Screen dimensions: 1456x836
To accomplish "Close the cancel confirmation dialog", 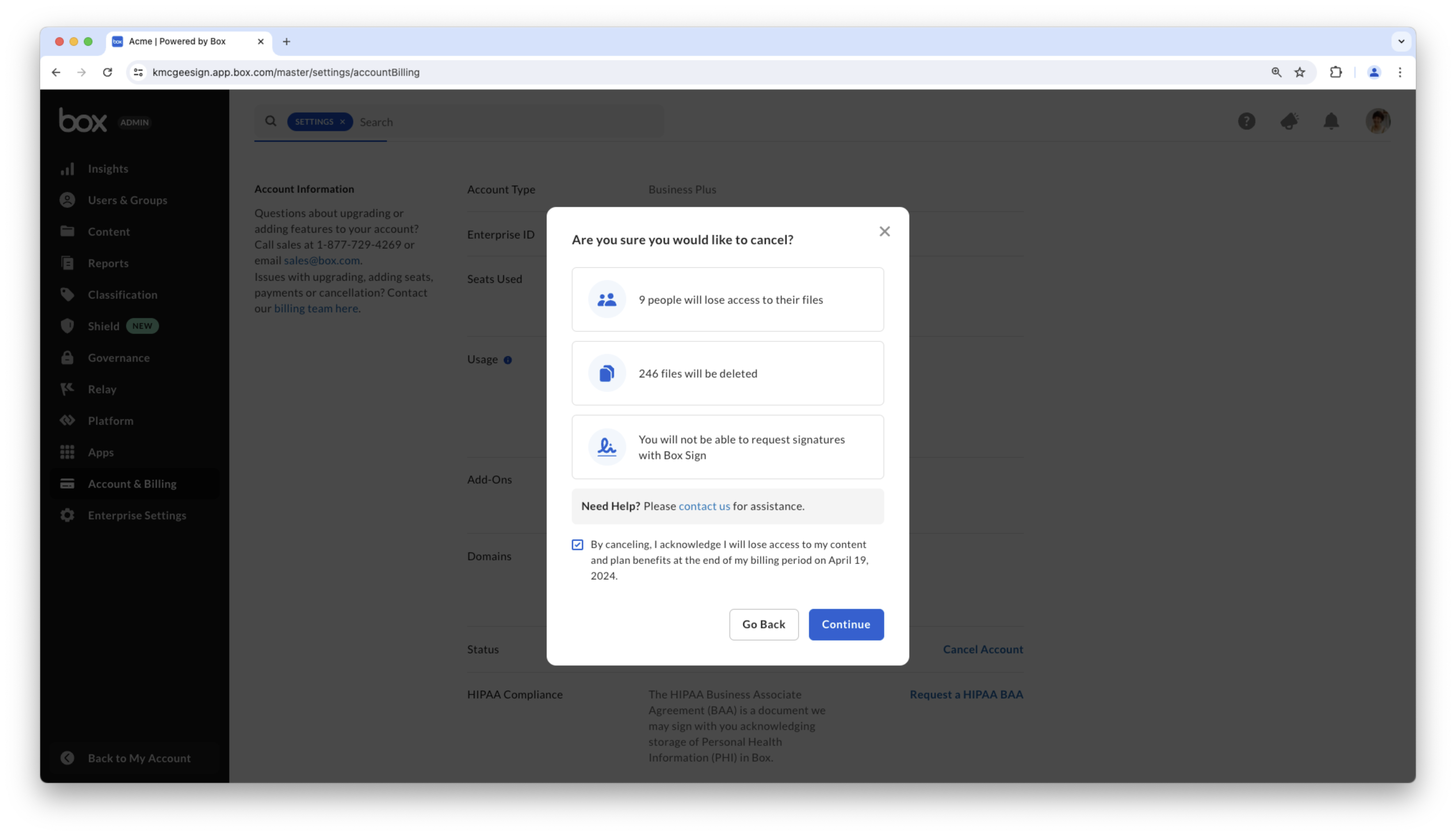I will click(x=884, y=231).
